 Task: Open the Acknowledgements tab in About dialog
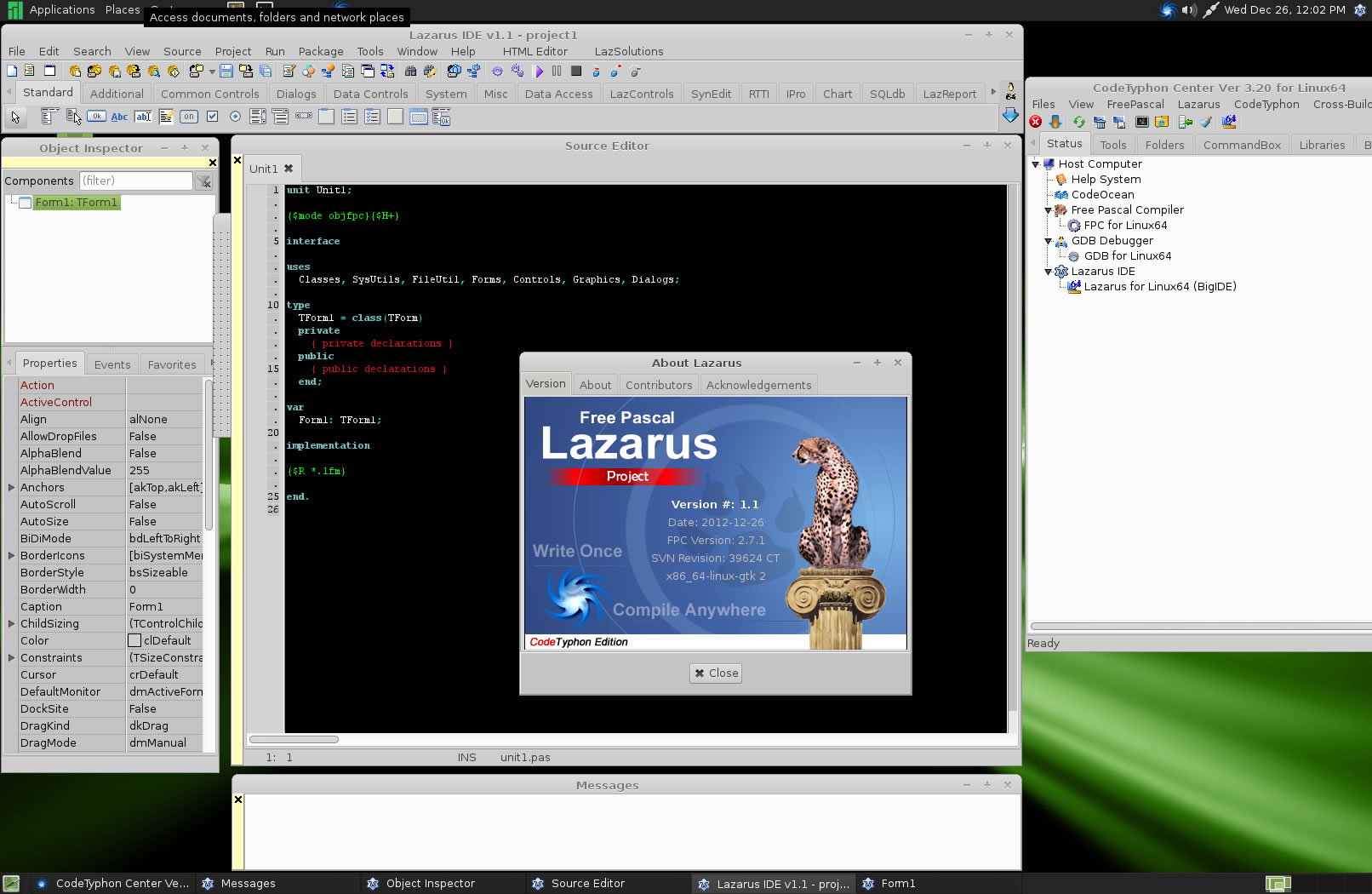coord(758,385)
